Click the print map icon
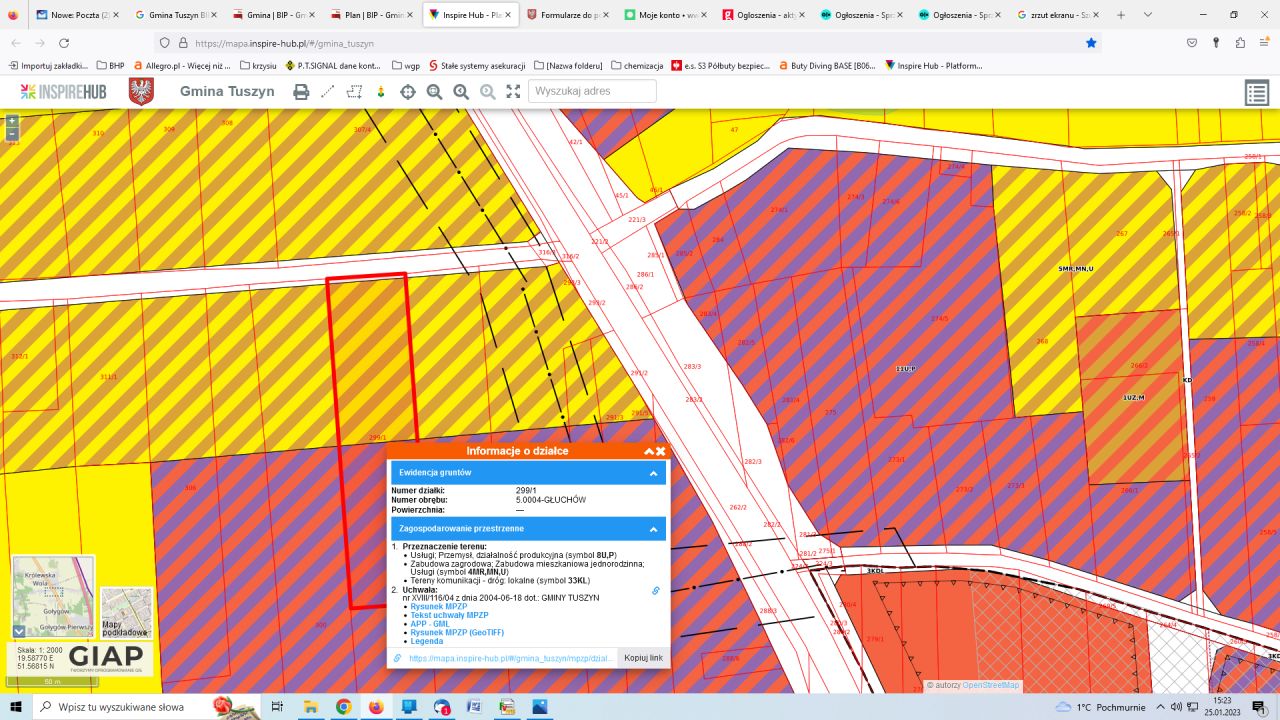Image resolution: width=1280 pixels, height=720 pixels. [x=301, y=92]
